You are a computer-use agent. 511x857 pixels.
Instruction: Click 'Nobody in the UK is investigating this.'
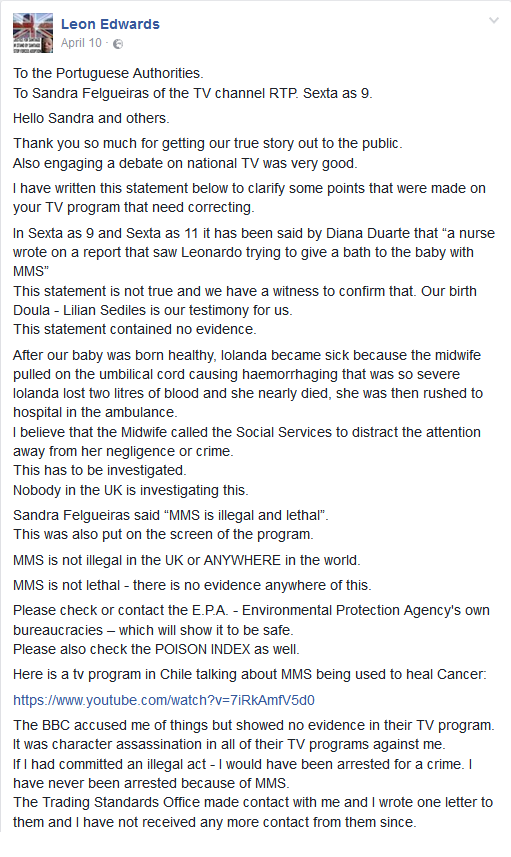coord(131,490)
